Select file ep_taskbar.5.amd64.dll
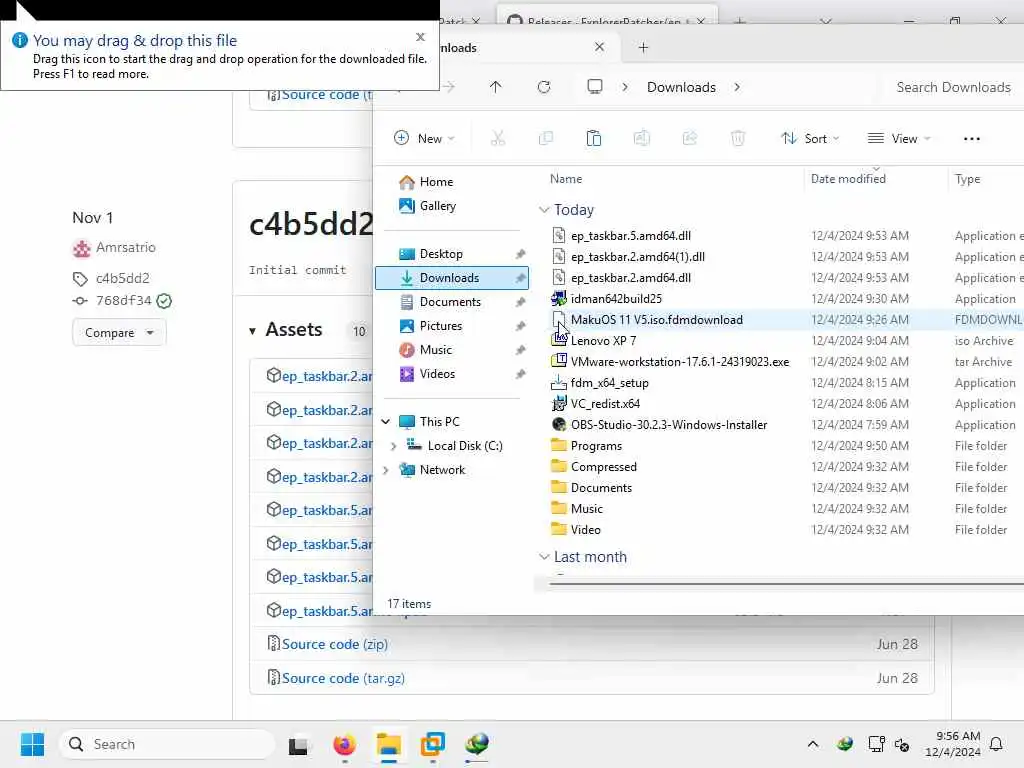This screenshot has height=768, width=1024. [630, 236]
